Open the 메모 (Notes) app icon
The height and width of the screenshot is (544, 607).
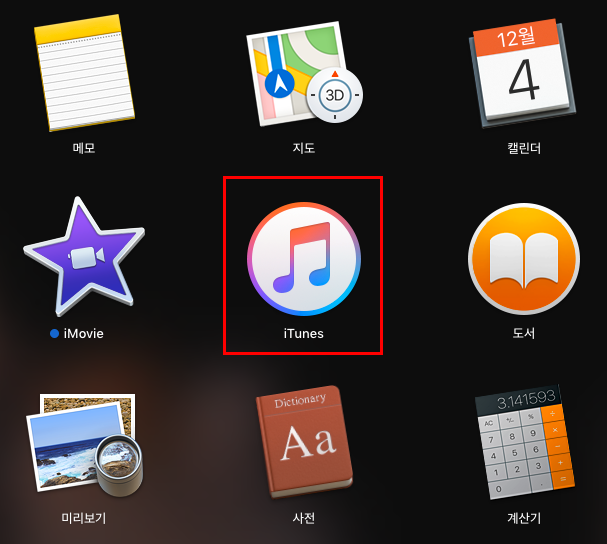pos(84,73)
